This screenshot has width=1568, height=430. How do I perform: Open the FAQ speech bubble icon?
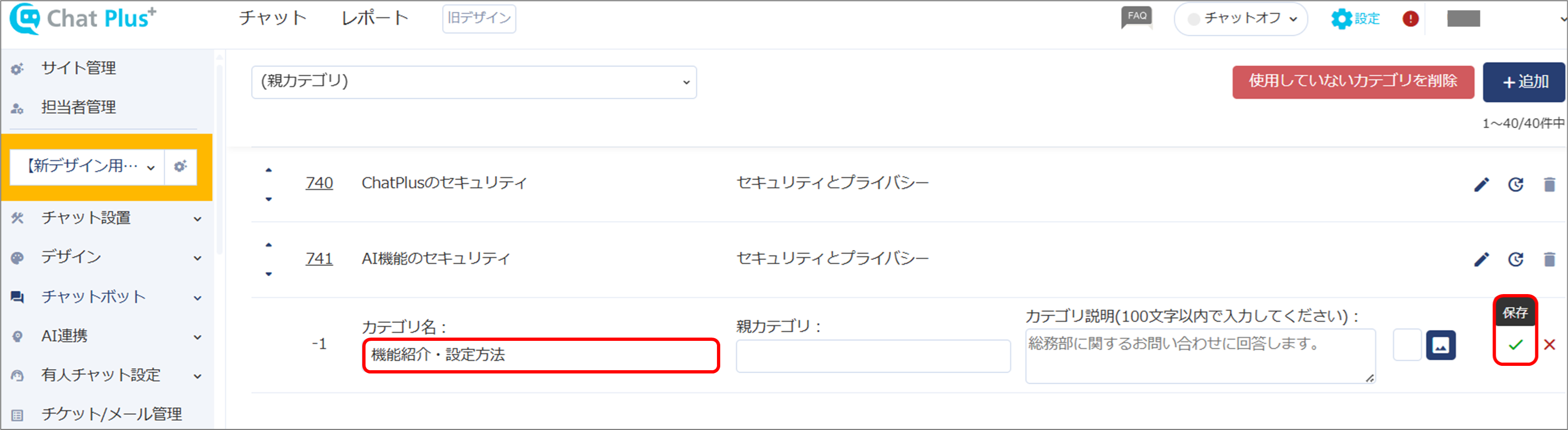click(x=1136, y=17)
